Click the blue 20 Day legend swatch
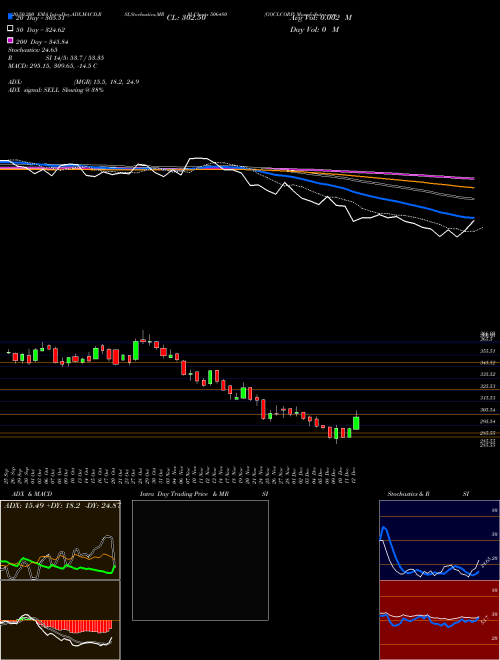The image size is (500, 660). click(10, 17)
